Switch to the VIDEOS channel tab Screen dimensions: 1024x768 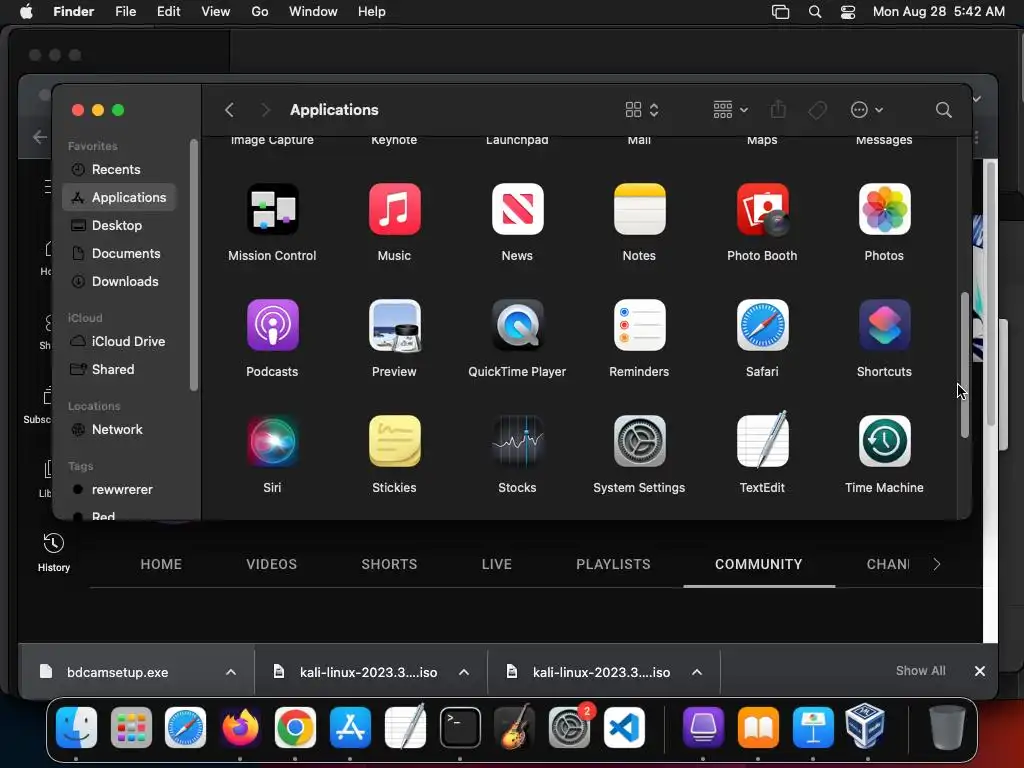coord(272,564)
